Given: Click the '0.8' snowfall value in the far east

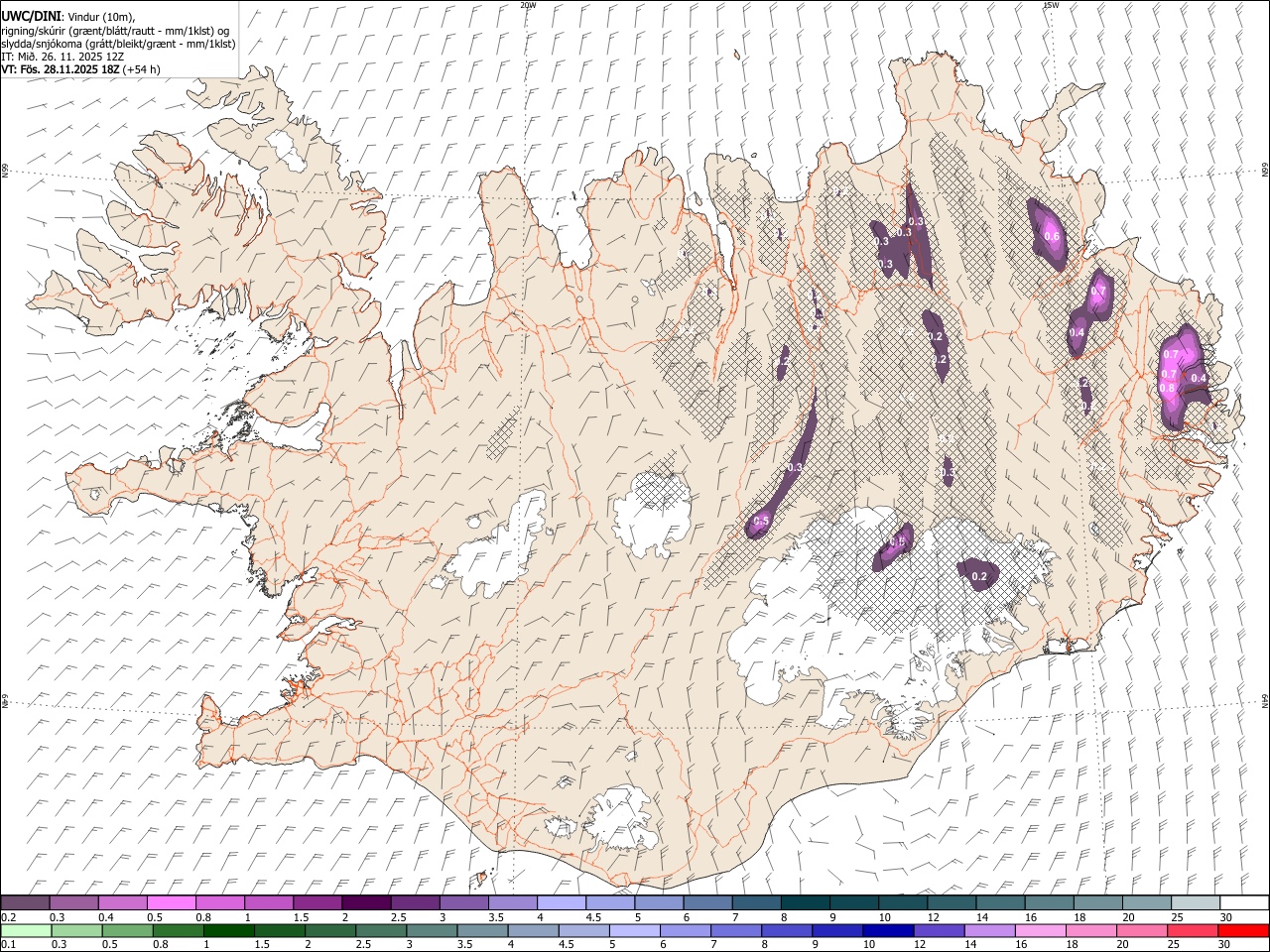Looking at the screenshot, I should [x=1167, y=389].
